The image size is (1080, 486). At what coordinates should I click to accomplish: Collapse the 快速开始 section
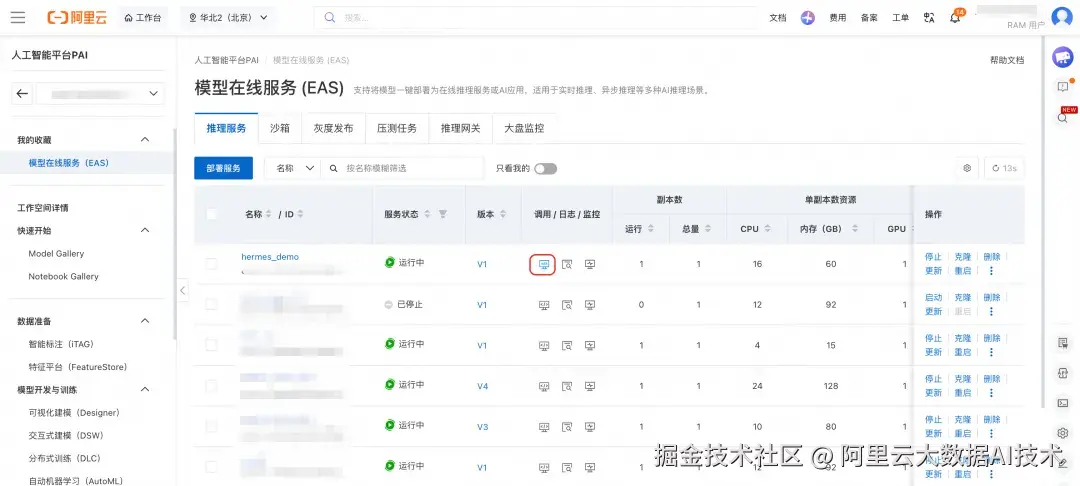(145, 230)
